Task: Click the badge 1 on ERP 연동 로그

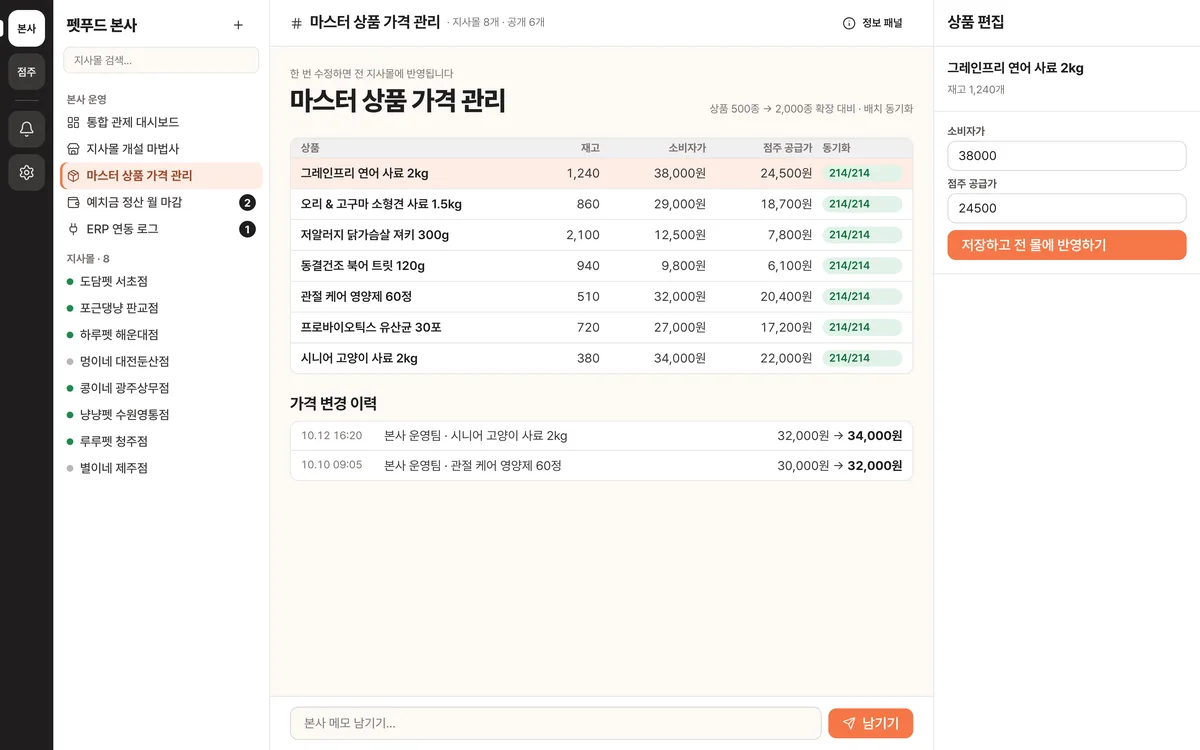Action: click(x=247, y=229)
